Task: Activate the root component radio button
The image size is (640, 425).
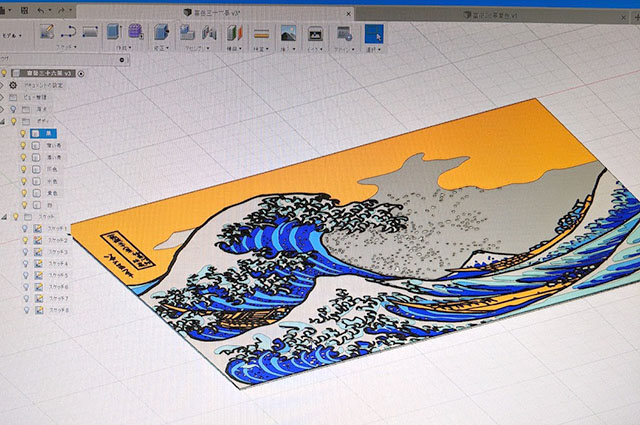Action: tap(81, 73)
